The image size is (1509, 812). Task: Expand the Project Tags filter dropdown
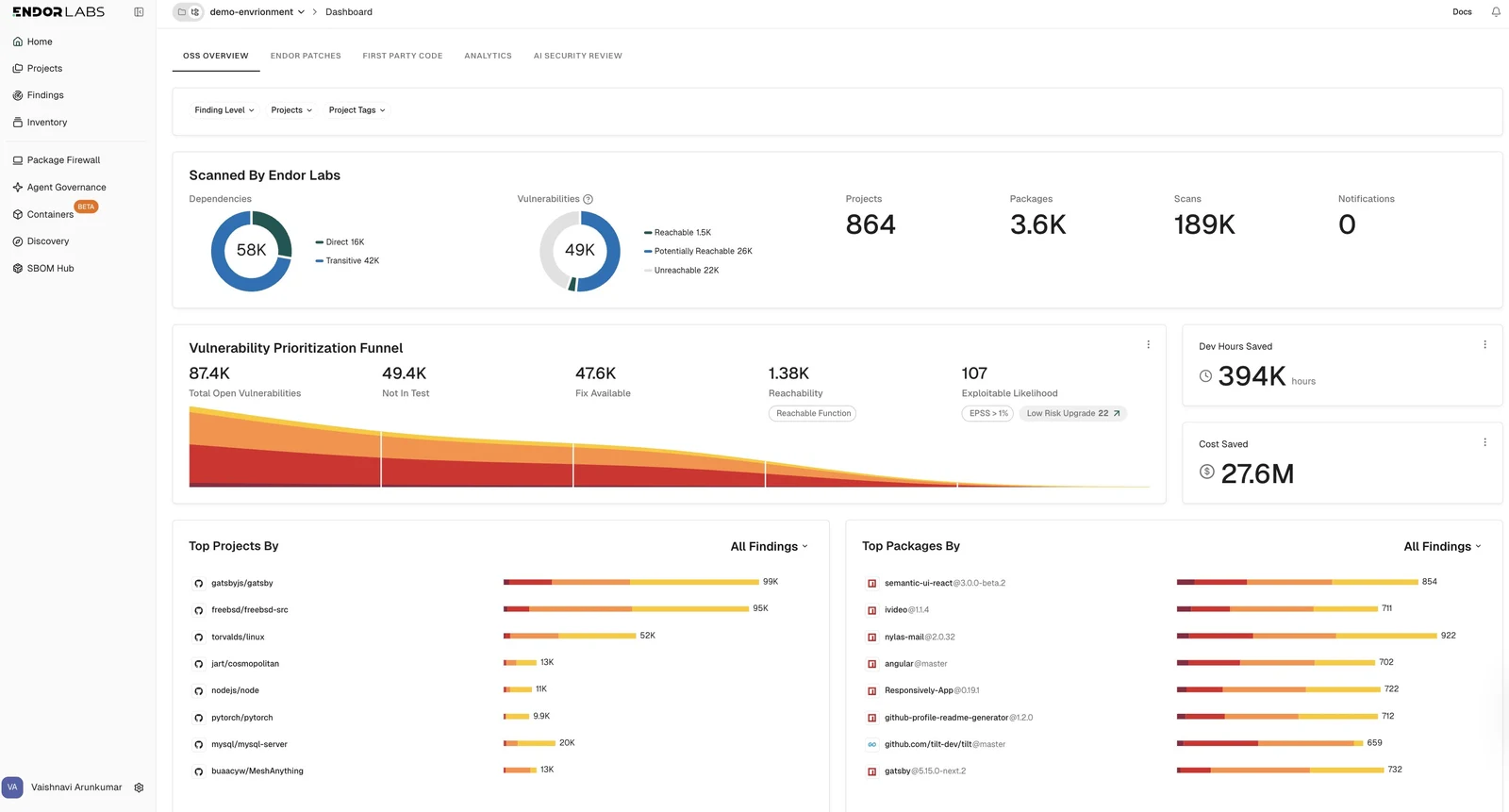357,110
